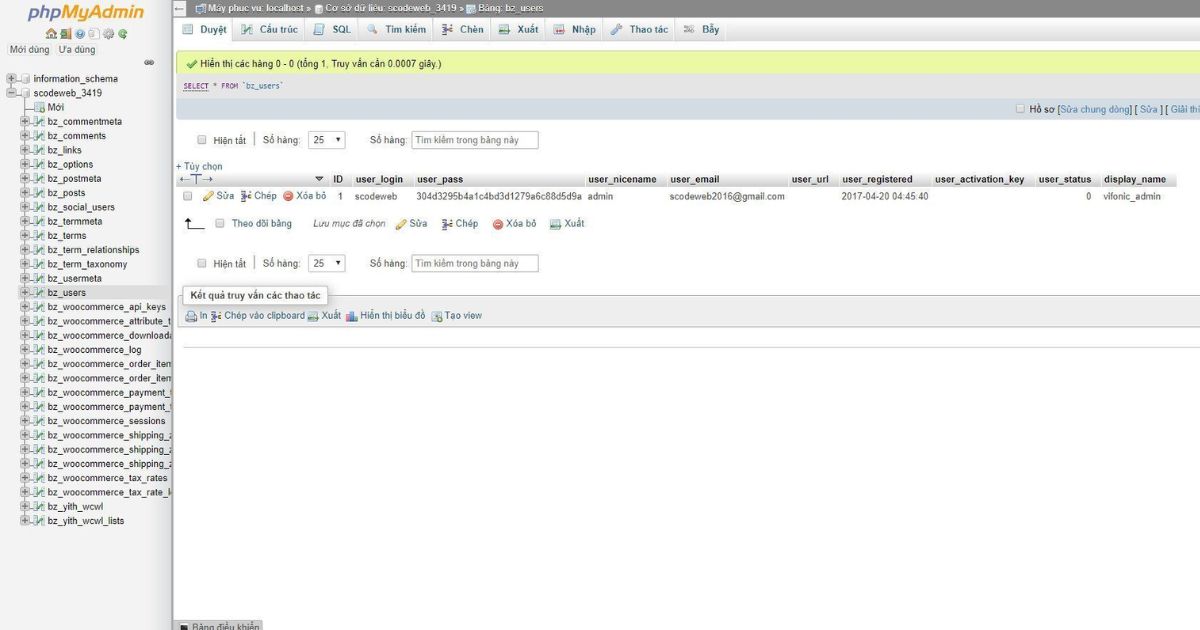Open the bz_posts table in sidebar
Image resolution: width=1200 pixels, height=630 pixels.
(66, 193)
